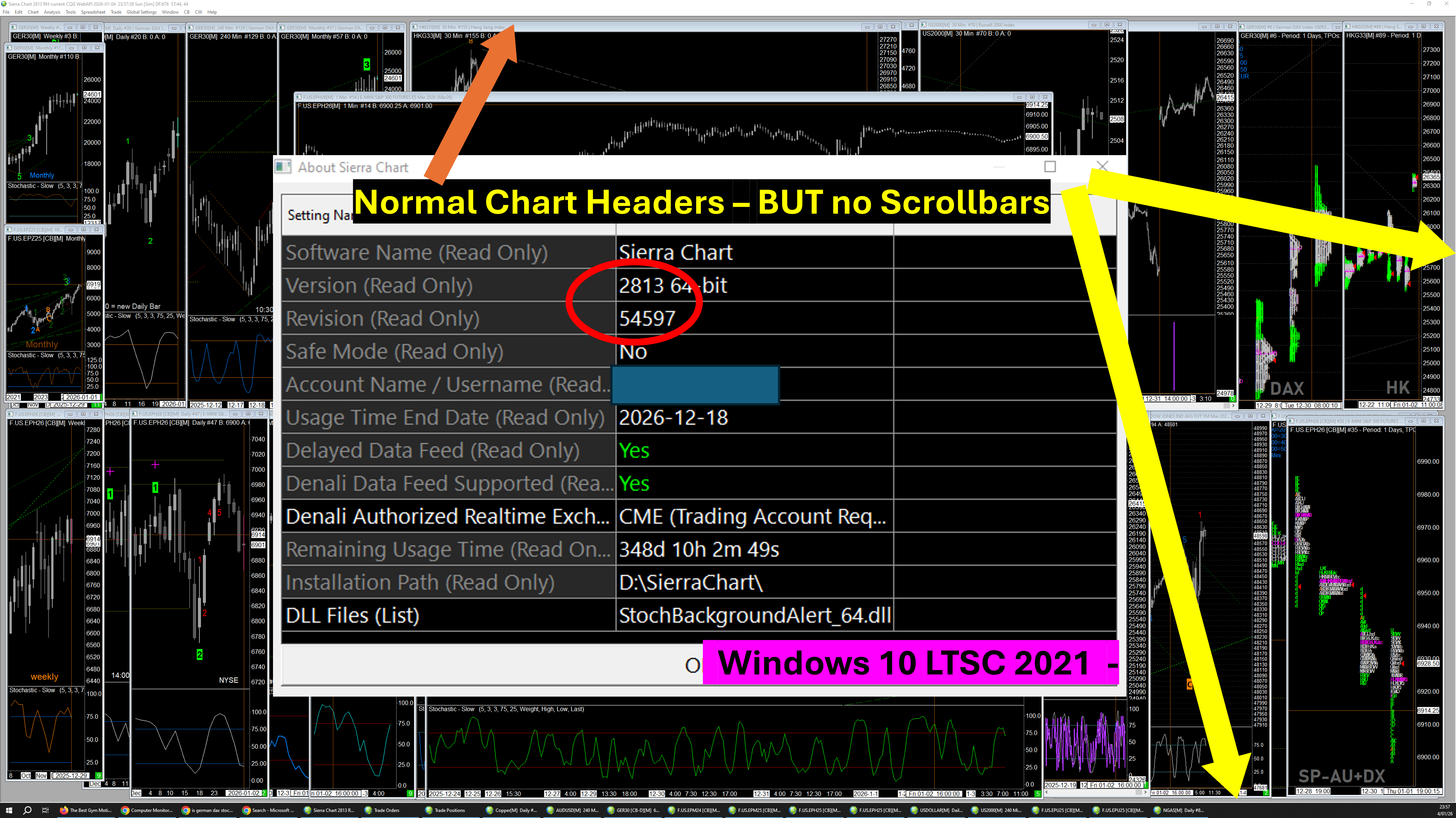
Task: Open the File menu
Action: [x=6, y=12]
